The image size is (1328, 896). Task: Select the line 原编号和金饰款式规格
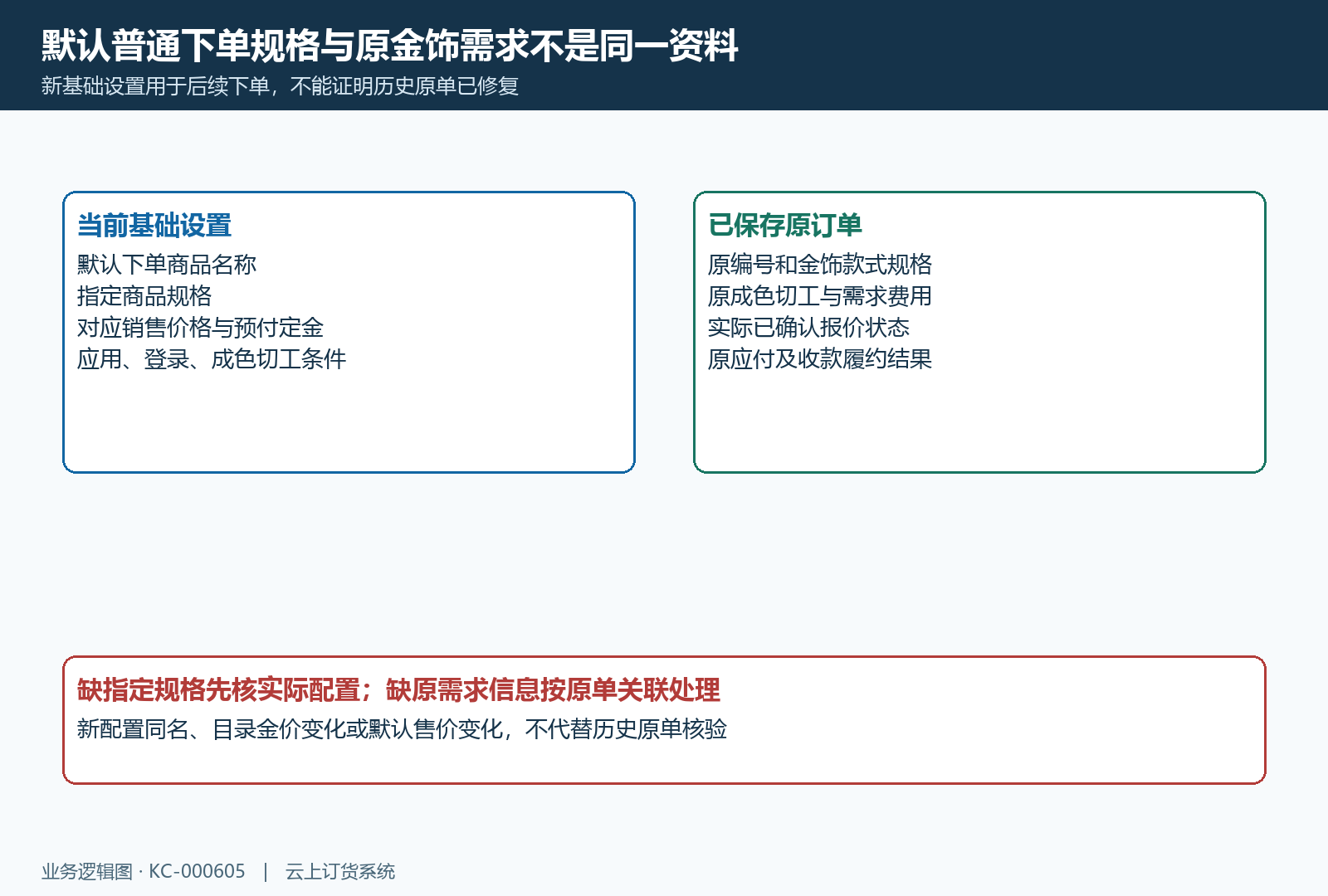(820, 265)
